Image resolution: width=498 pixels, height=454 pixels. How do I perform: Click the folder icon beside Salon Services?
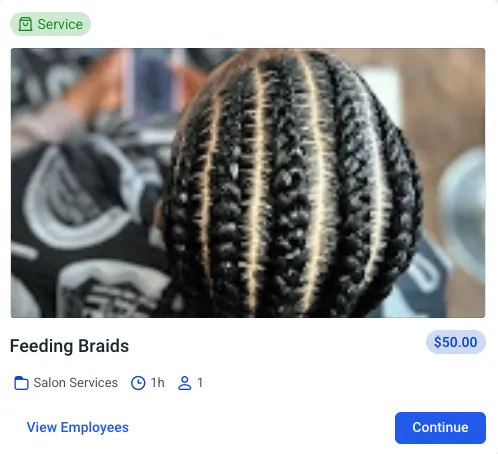(21, 383)
